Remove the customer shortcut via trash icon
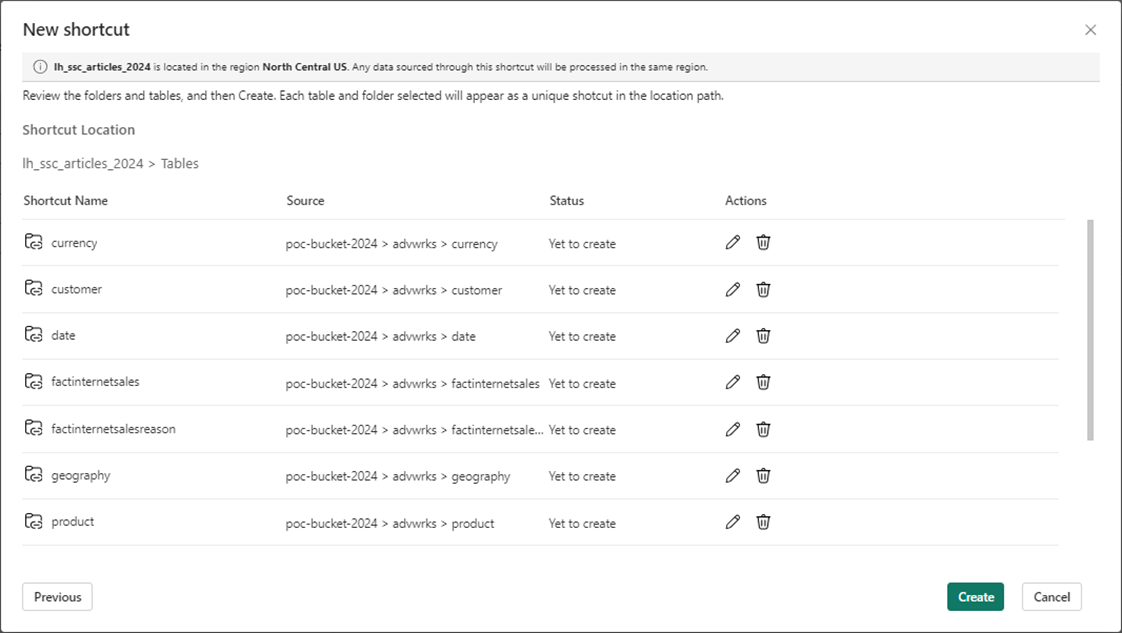 pos(763,289)
